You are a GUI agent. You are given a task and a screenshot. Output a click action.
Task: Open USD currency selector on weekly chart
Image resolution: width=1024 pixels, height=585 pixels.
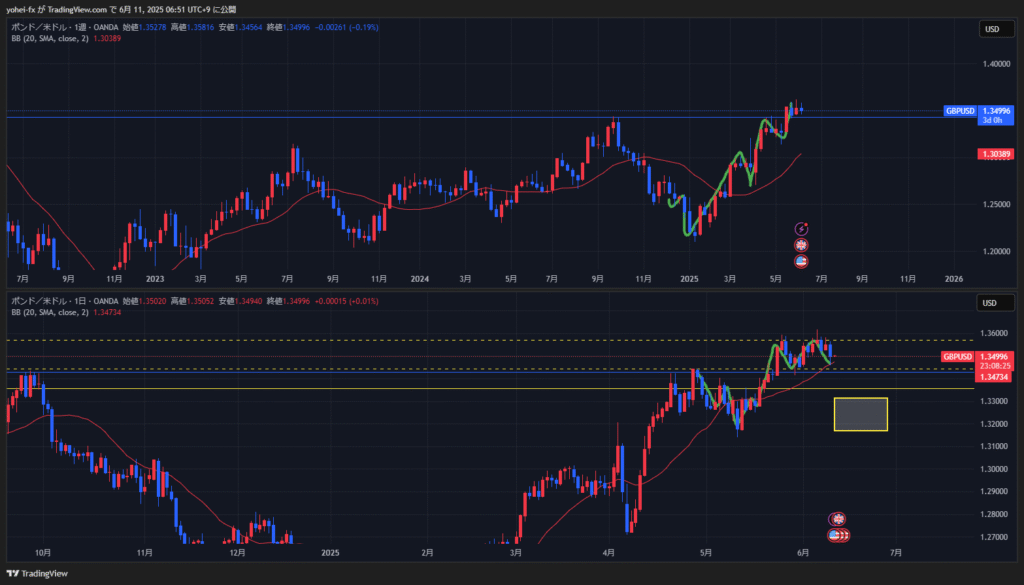(x=996, y=29)
